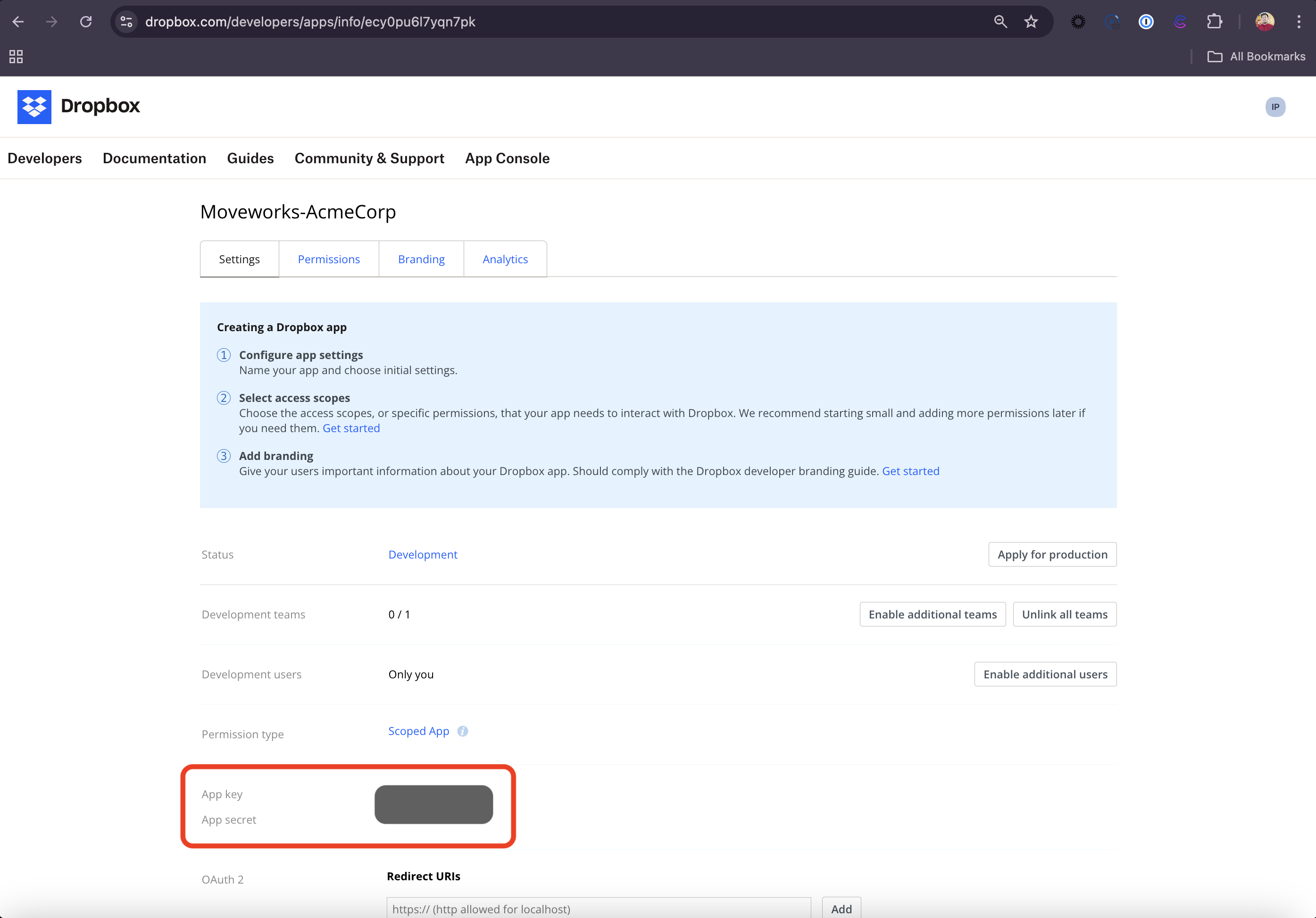Click the Moveworks-AcmeCorp app title
Viewport: 1316px width, 918px height.
tap(298, 212)
